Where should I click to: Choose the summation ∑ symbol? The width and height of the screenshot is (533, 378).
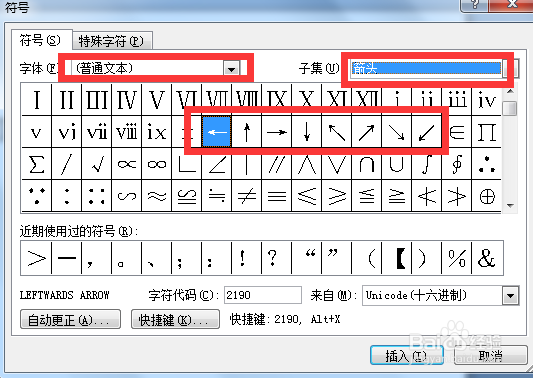pos(36,164)
